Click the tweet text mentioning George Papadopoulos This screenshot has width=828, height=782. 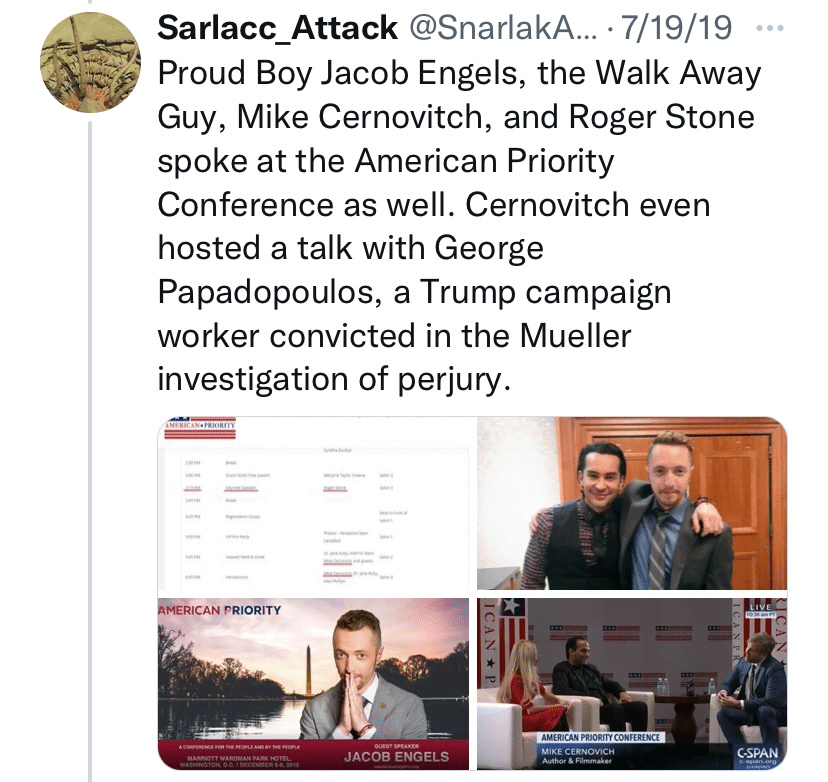(414, 294)
